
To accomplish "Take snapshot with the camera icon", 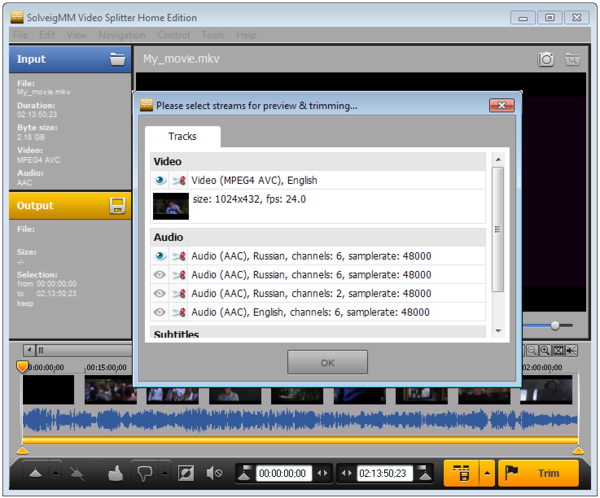I will coord(546,59).
